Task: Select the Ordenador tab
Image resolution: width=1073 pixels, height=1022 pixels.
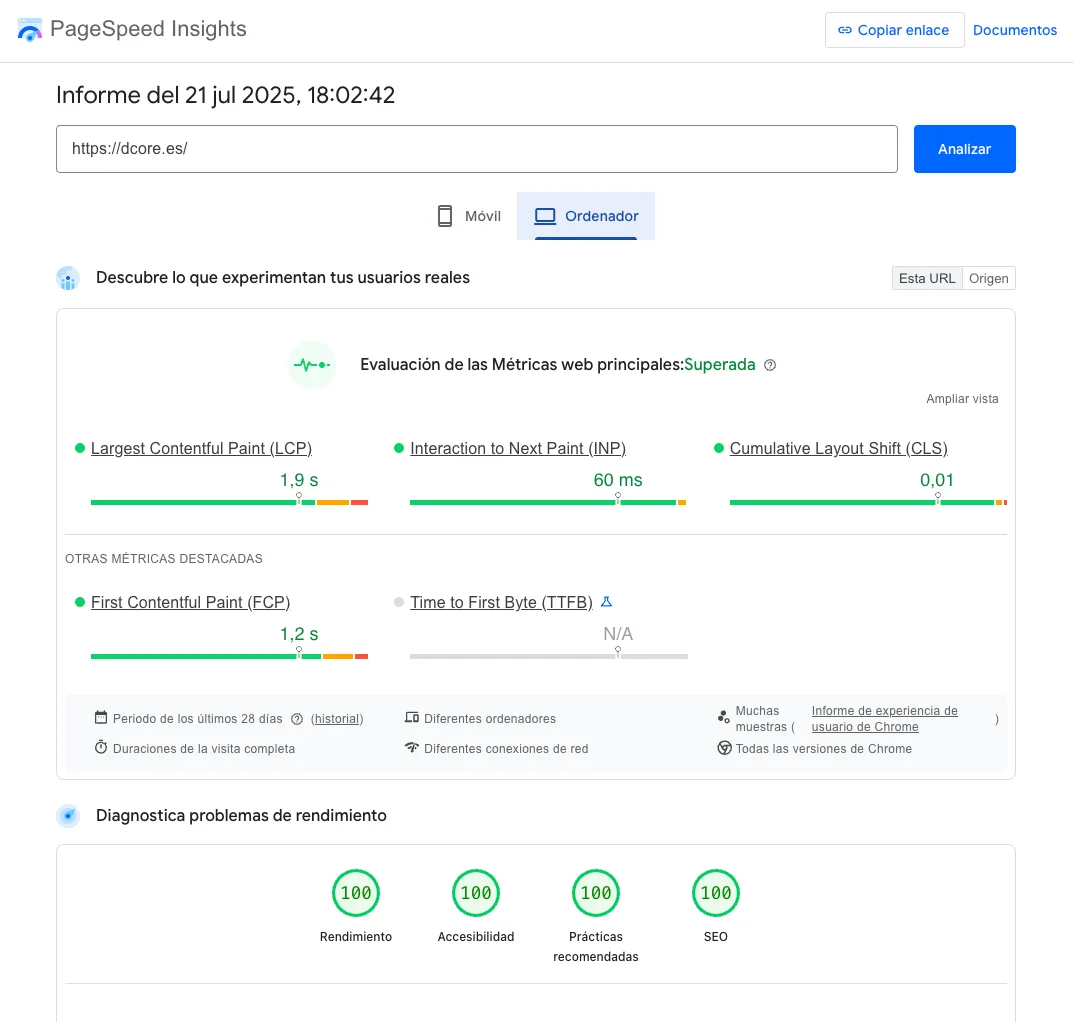Action: click(x=586, y=216)
